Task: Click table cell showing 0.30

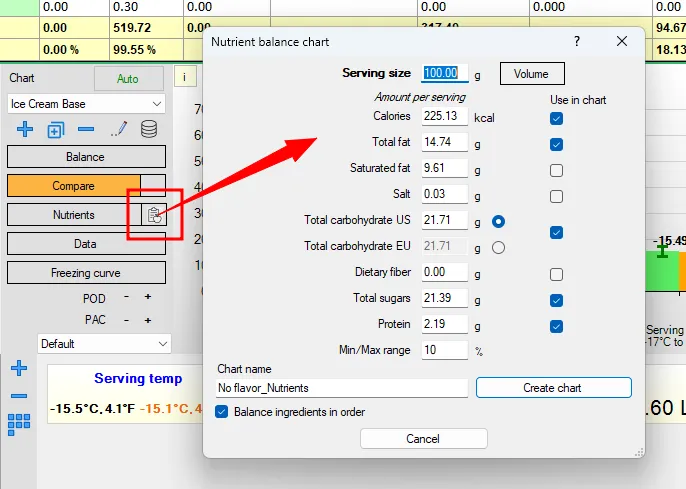Action: [146, 7]
